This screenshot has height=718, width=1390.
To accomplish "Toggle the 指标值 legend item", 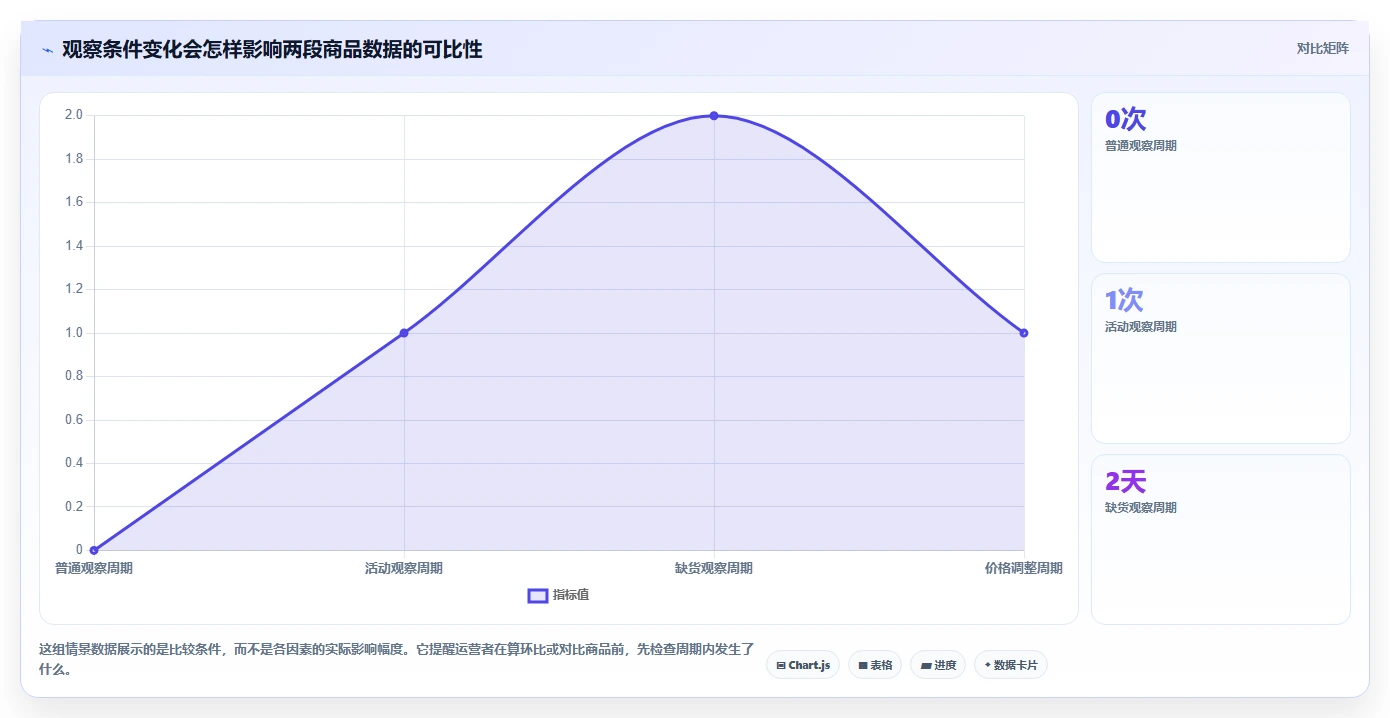I will pos(558,595).
